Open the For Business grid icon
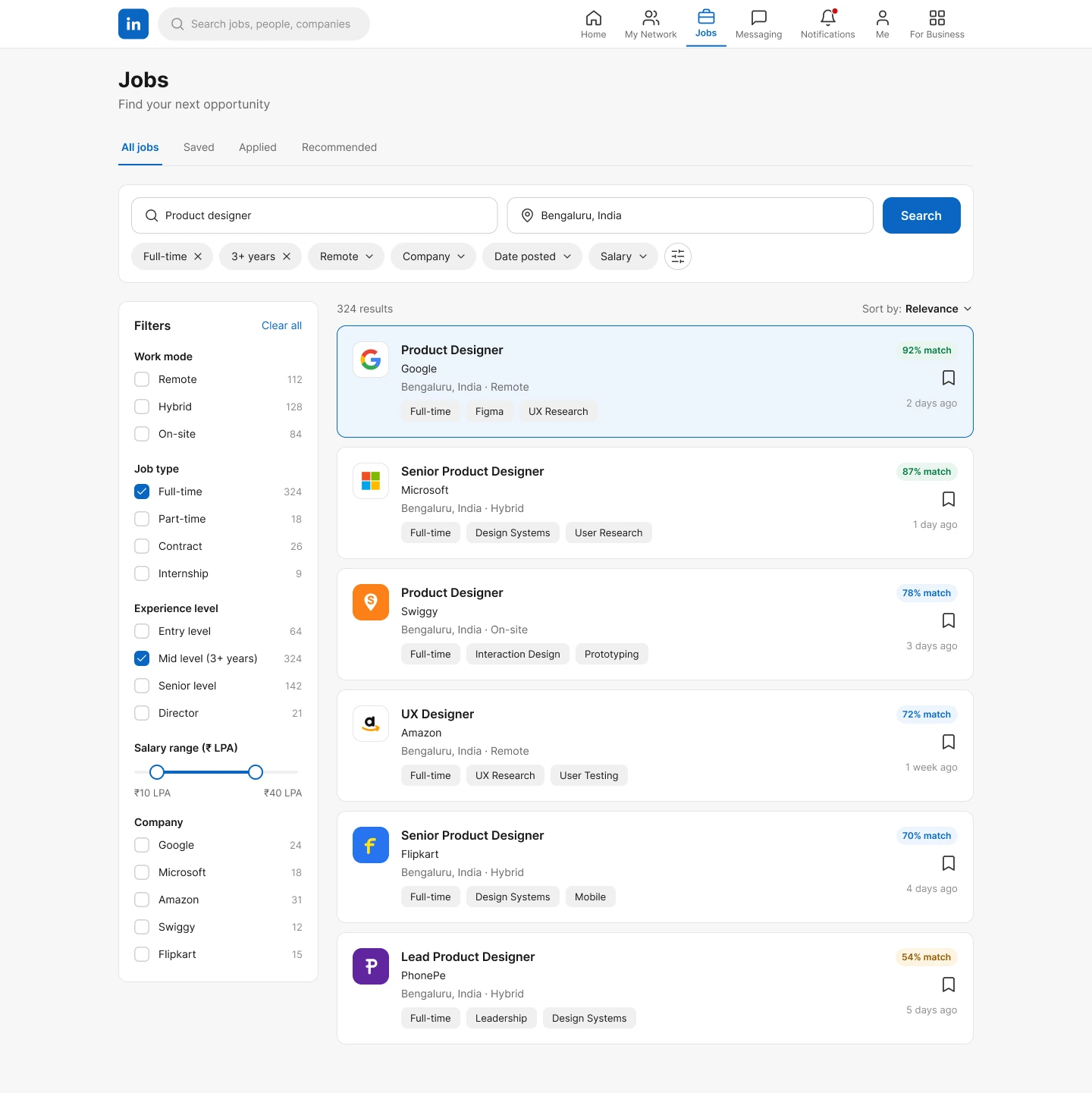 937,17
